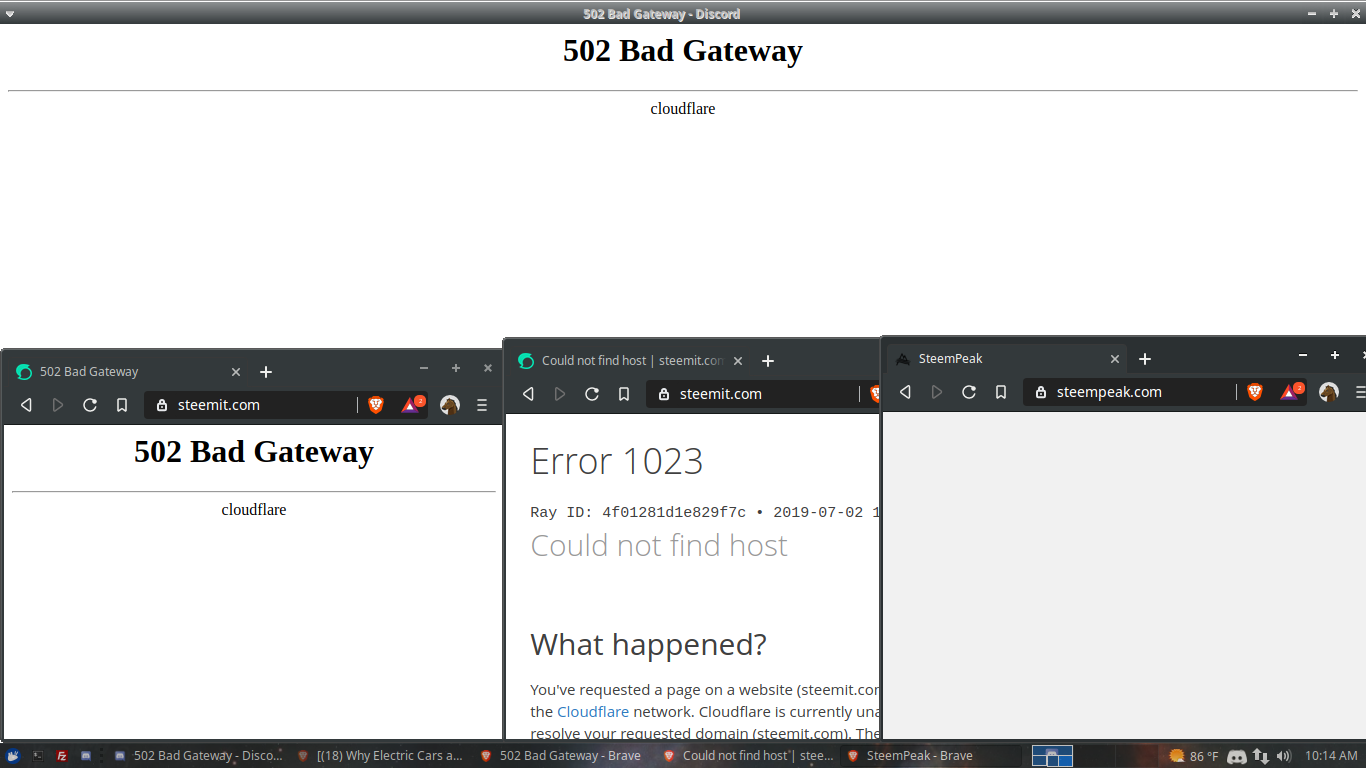Screen dimensions: 1366x768
Task: Click the What happened? heading
Action: point(648,644)
